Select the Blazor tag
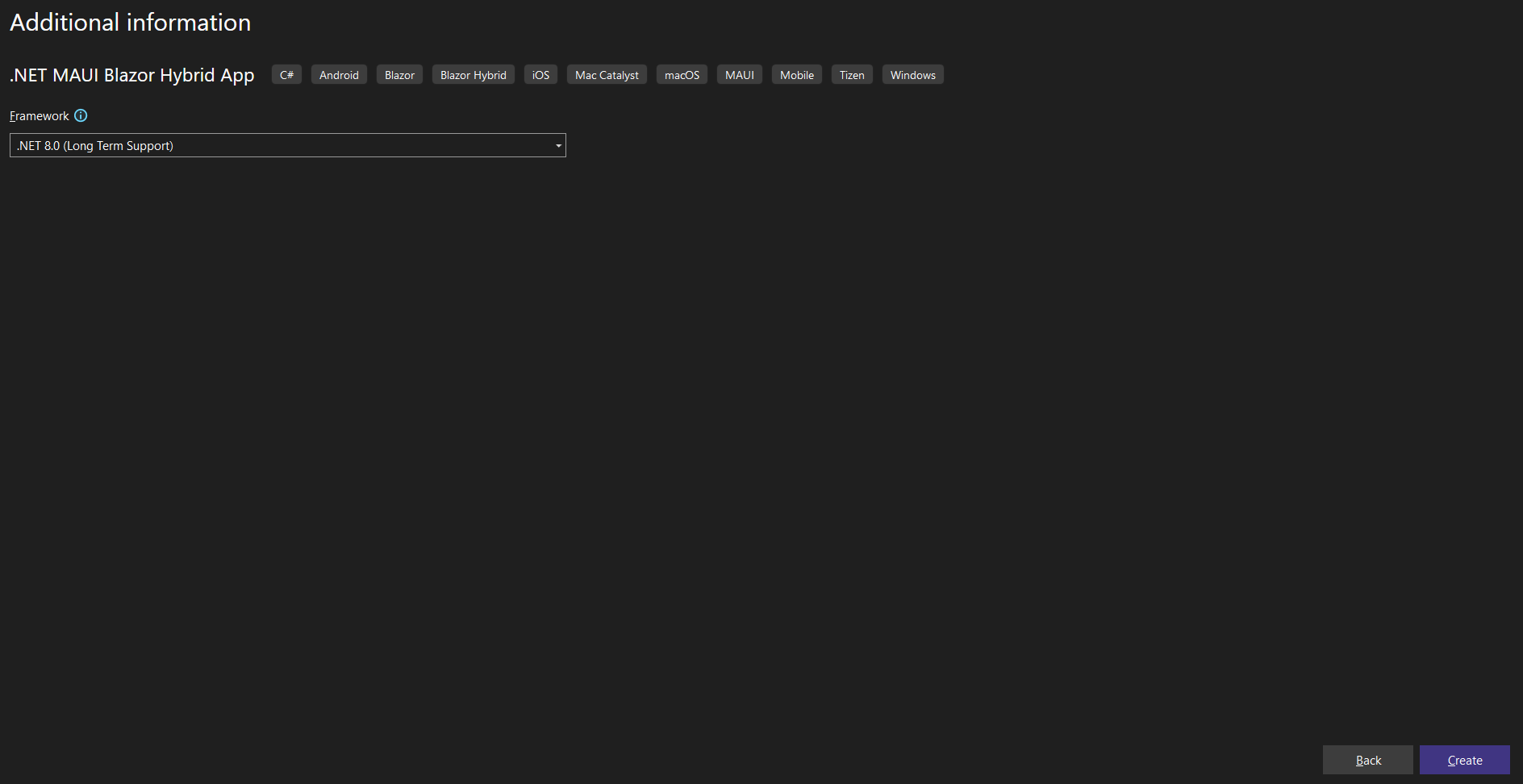This screenshot has height=784, width=1523. [399, 74]
